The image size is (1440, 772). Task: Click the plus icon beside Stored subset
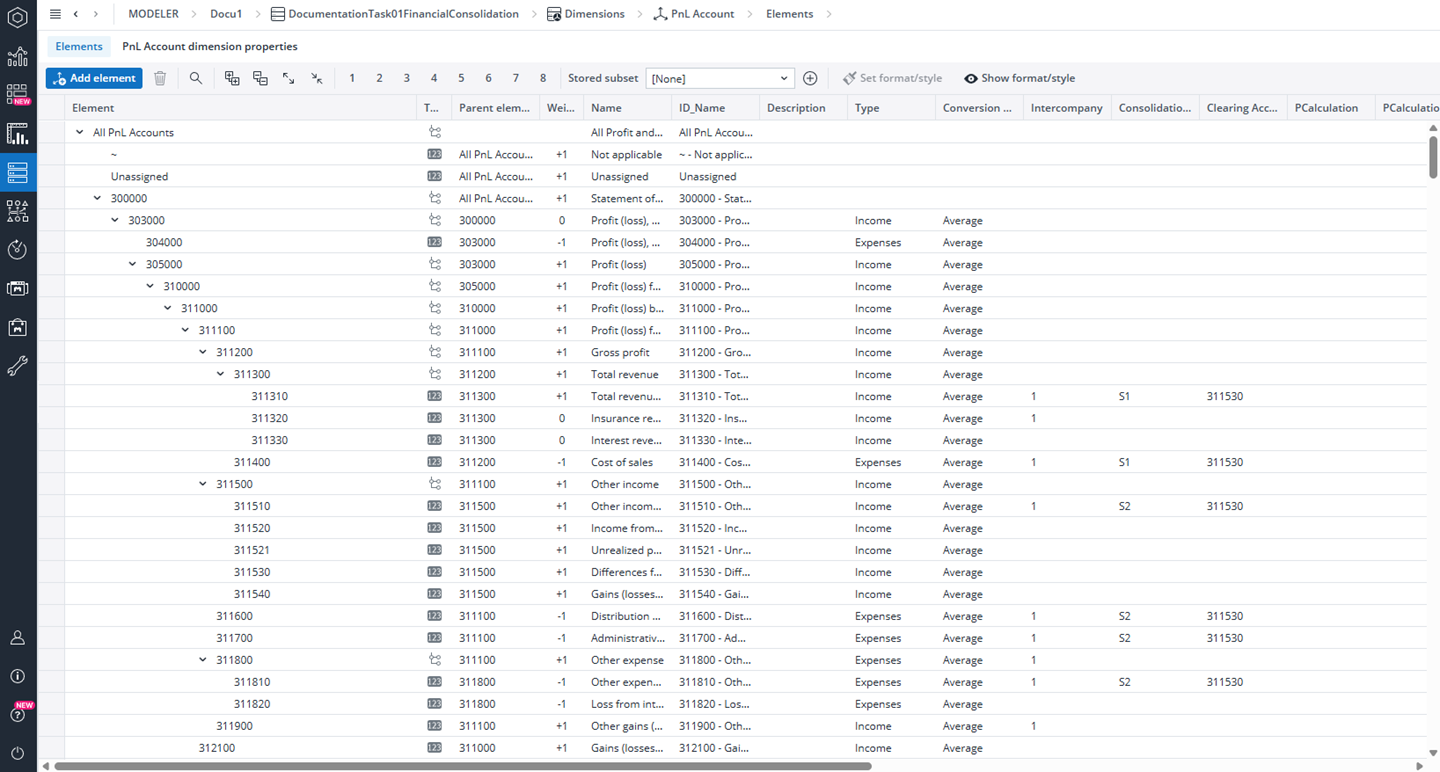click(x=810, y=78)
